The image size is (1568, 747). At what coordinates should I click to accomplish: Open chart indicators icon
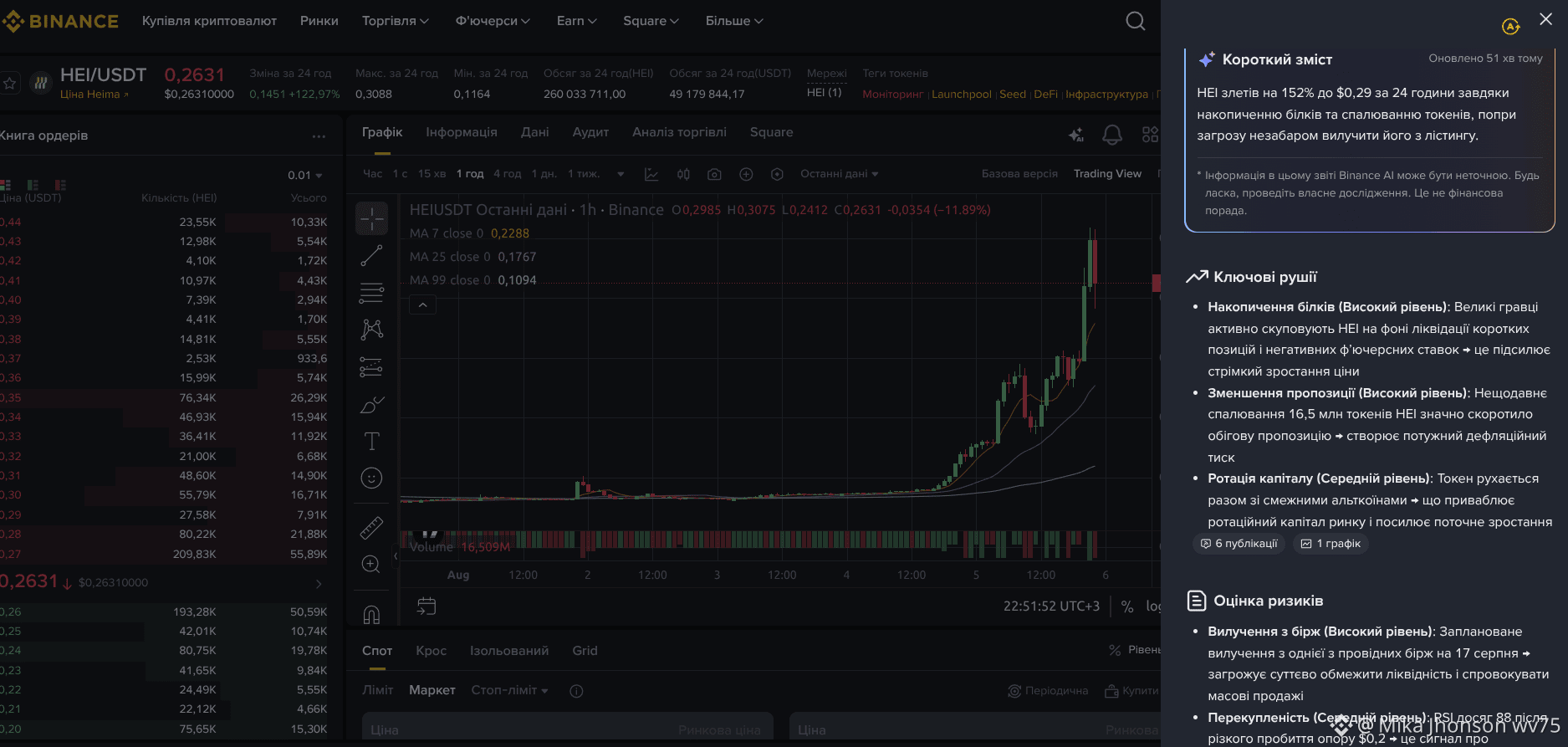click(651, 174)
